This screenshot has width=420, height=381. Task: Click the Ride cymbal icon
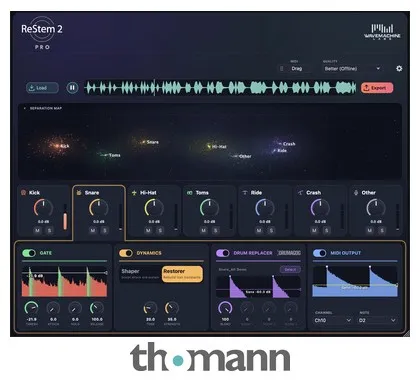(245, 193)
